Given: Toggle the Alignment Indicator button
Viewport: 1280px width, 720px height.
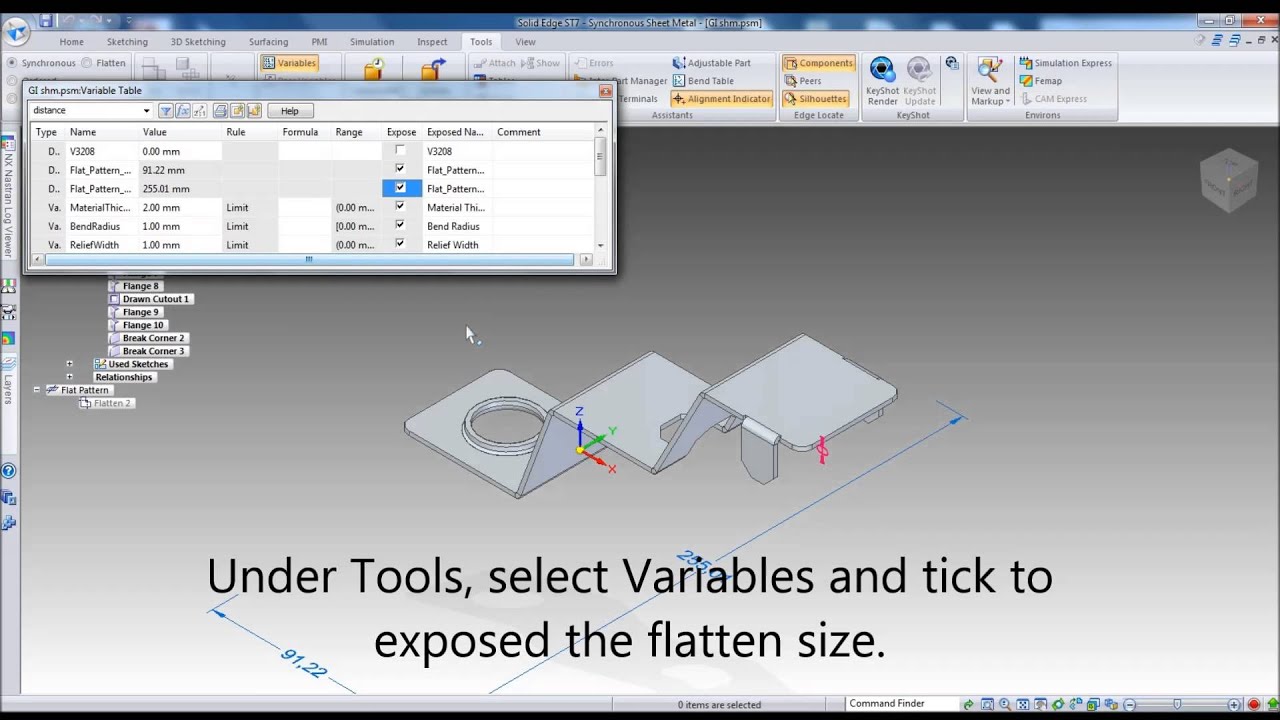Looking at the screenshot, I should [722, 99].
